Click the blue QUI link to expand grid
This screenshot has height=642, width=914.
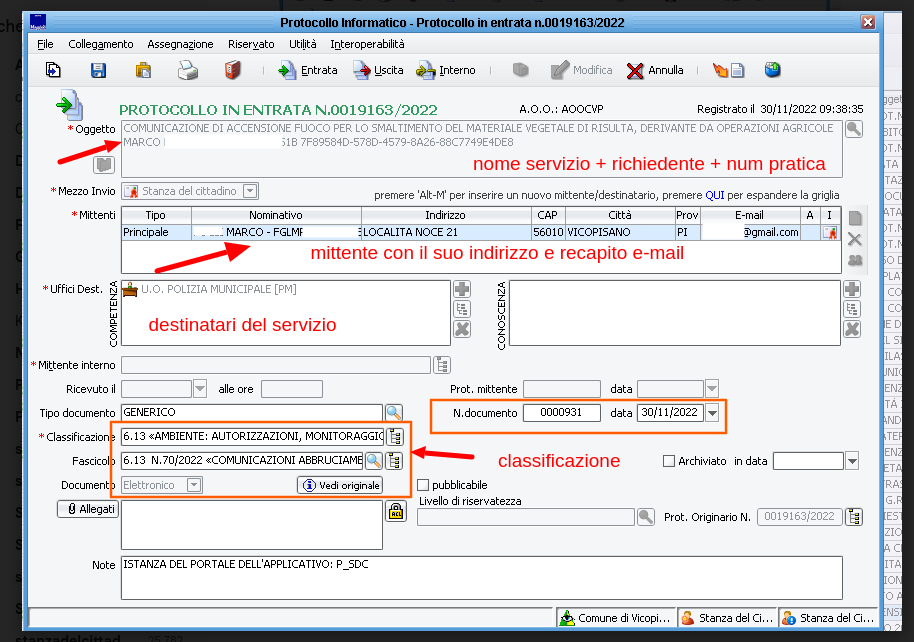[714, 195]
